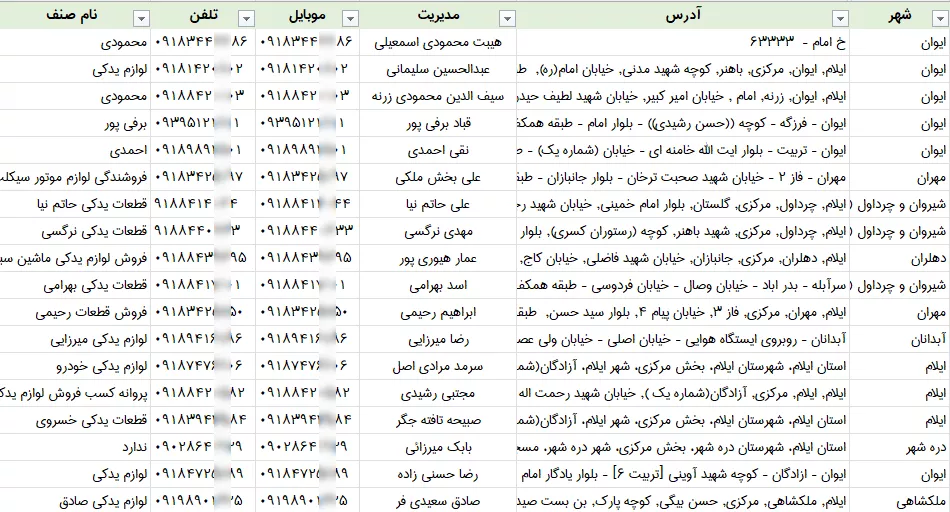The image size is (950, 512).
Task: Select the مدیریت column header
Action: click(x=438, y=15)
